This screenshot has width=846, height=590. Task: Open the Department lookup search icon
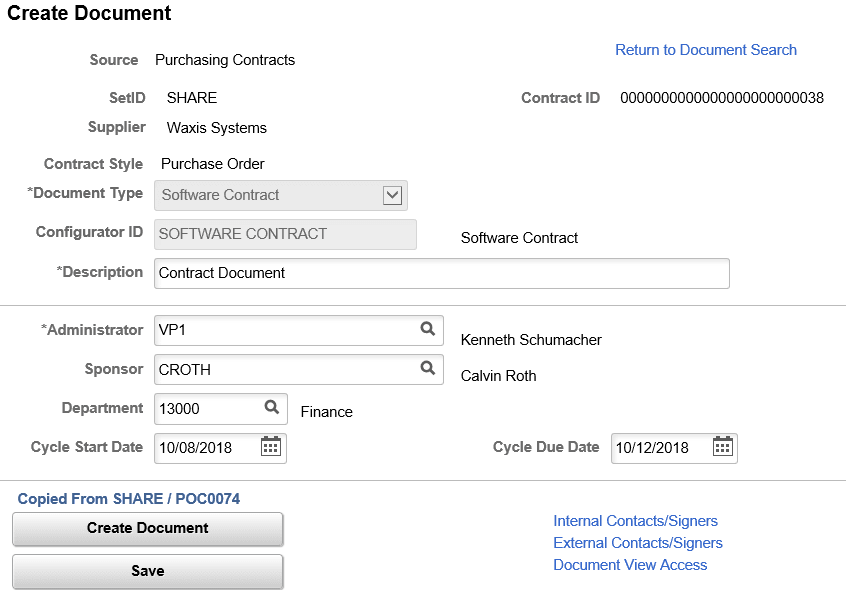coord(271,408)
